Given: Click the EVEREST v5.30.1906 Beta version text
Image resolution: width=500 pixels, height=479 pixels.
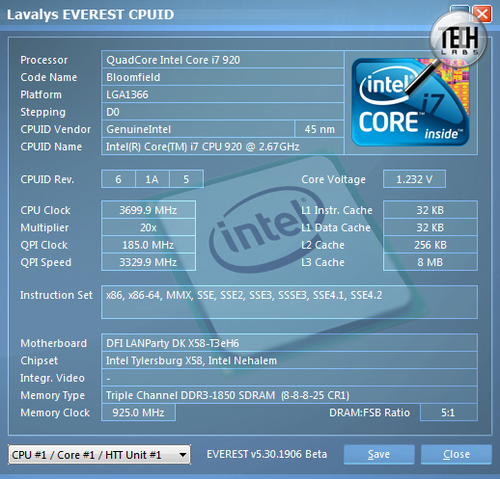Looking at the screenshot, I should pyautogui.click(x=267, y=454).
